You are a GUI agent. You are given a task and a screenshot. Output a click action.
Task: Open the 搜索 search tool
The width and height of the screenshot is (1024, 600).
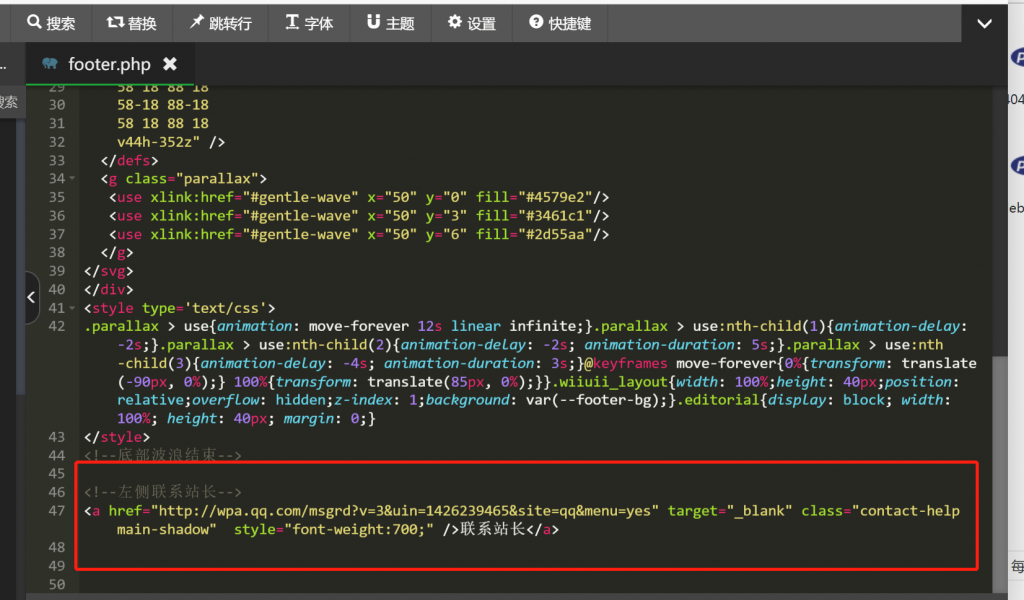[x=51, y=23]
